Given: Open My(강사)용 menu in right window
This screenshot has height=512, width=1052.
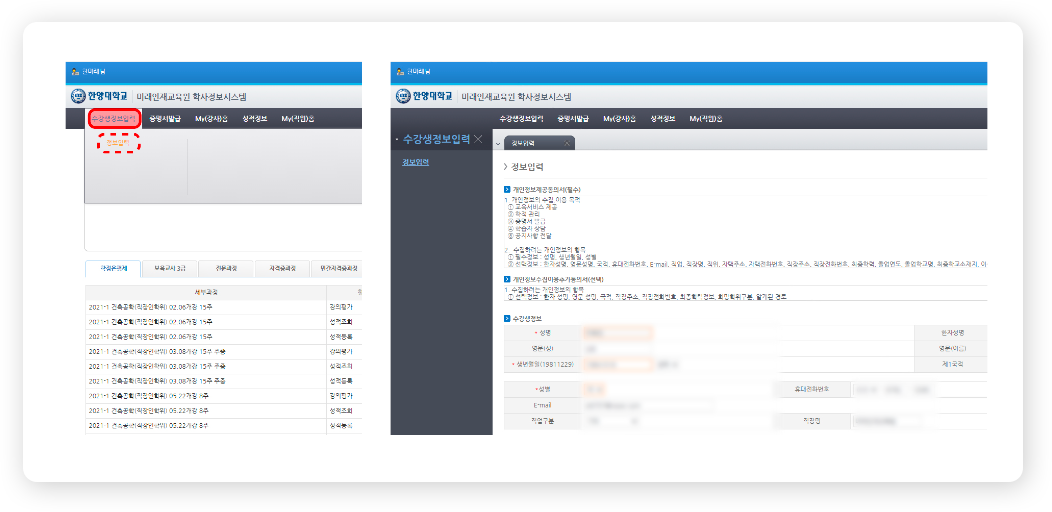Looking at the screenshot, I should (x=619, y=119).
